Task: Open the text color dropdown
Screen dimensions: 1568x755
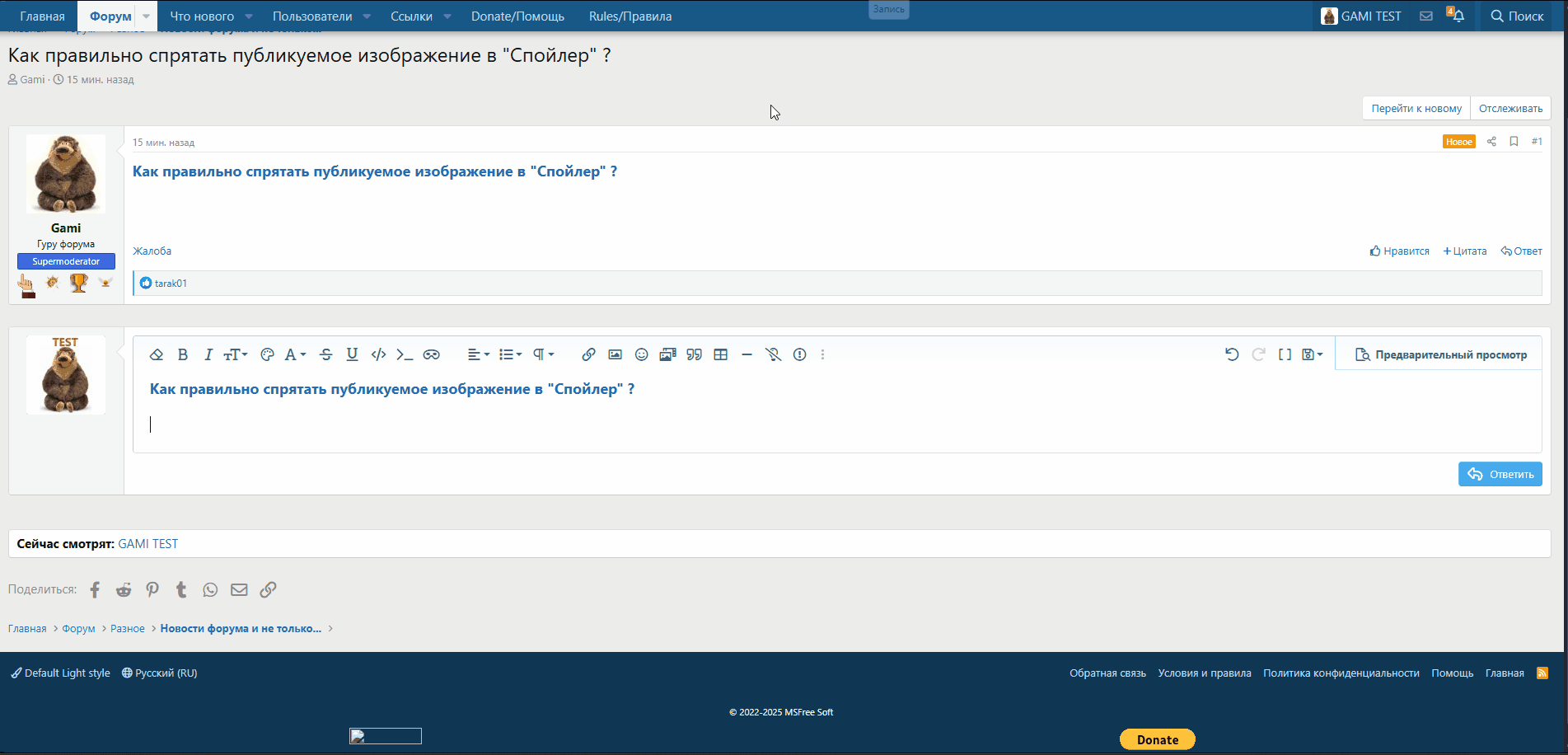Action: point(295,354)
